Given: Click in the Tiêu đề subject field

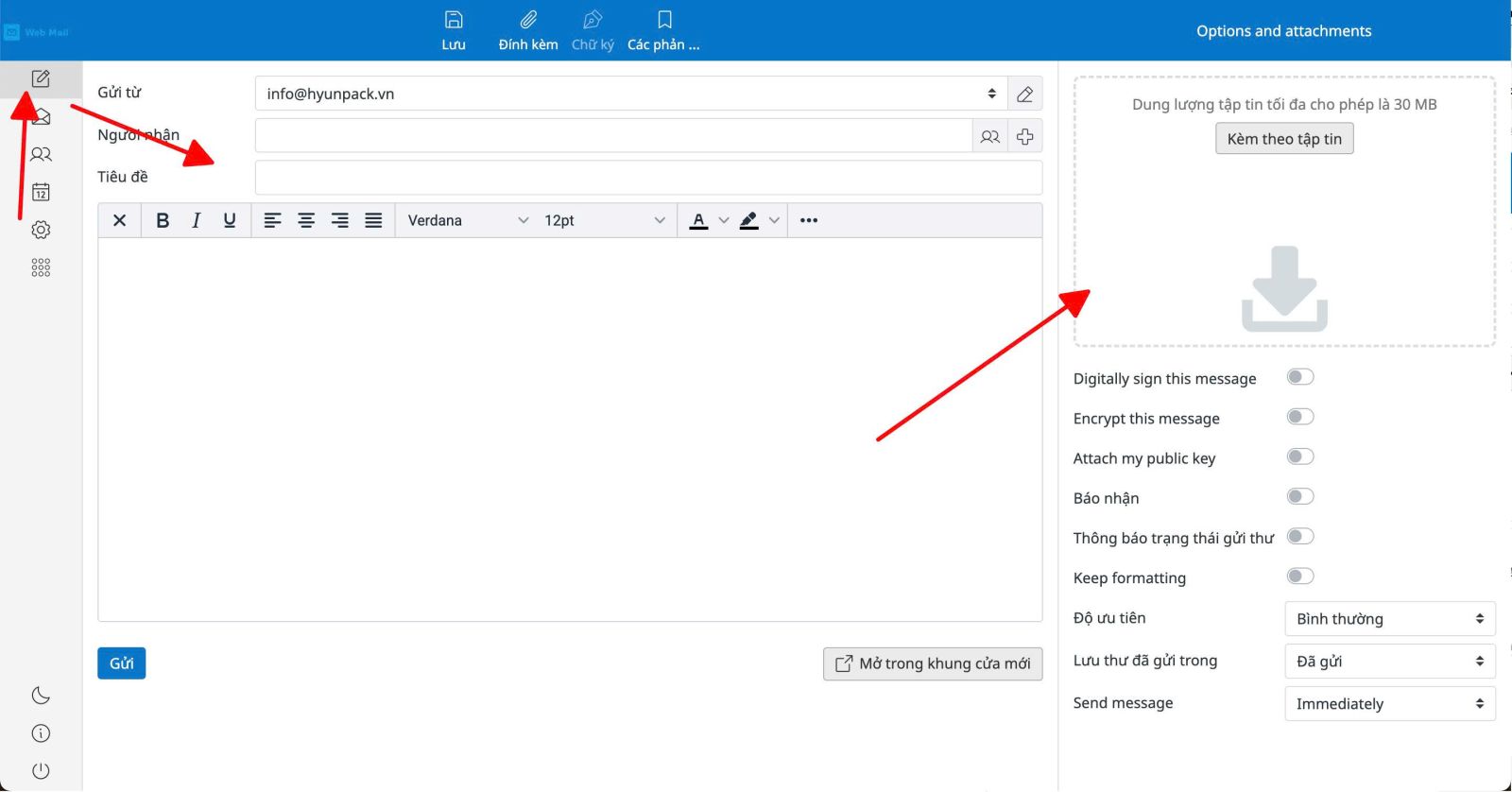Looking at the screenshot, I should click(x=648, y=178).
